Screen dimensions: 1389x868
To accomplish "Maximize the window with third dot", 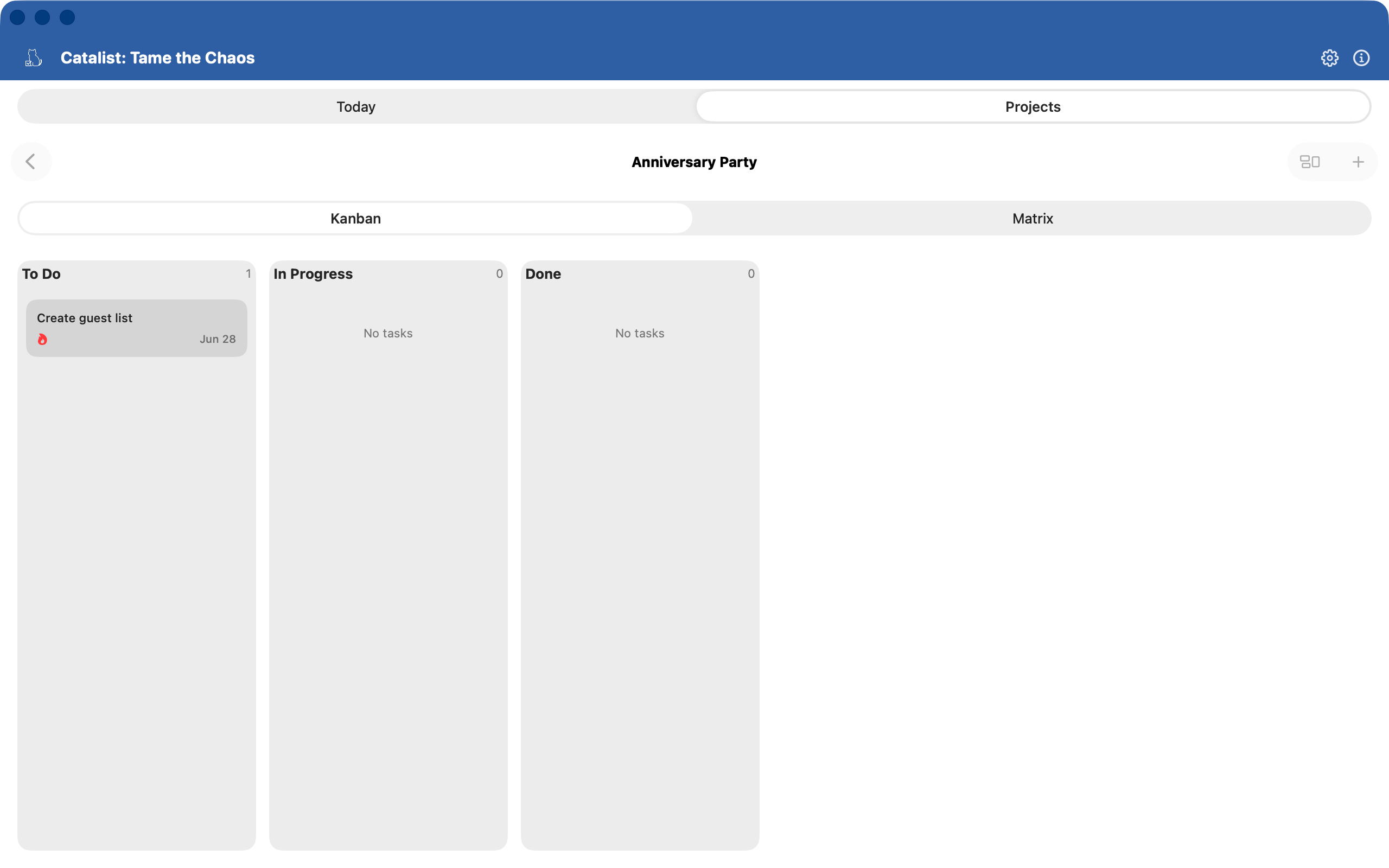I will pos(67,17).
